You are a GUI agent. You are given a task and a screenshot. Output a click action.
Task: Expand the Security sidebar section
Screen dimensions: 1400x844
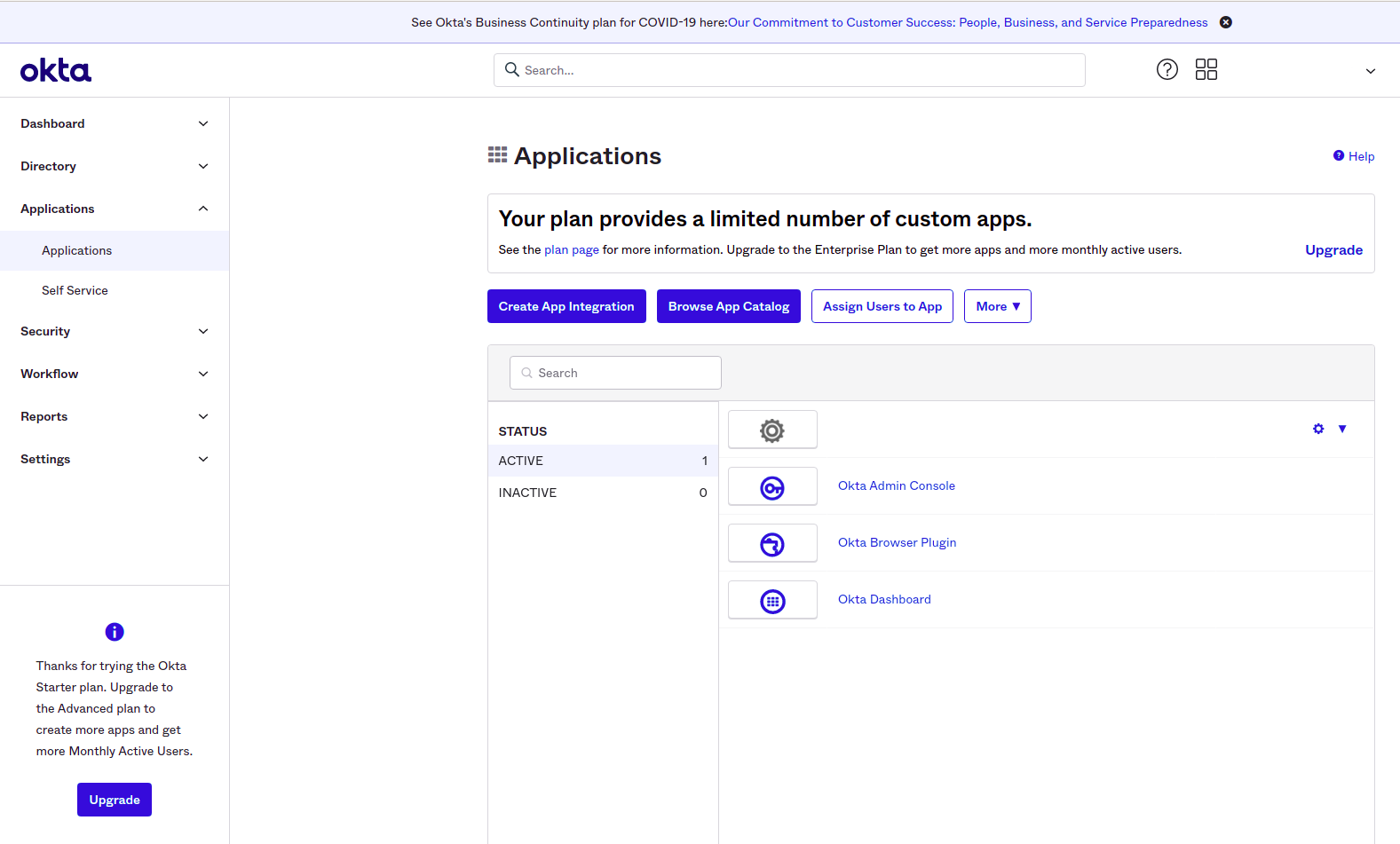(115, 331)
